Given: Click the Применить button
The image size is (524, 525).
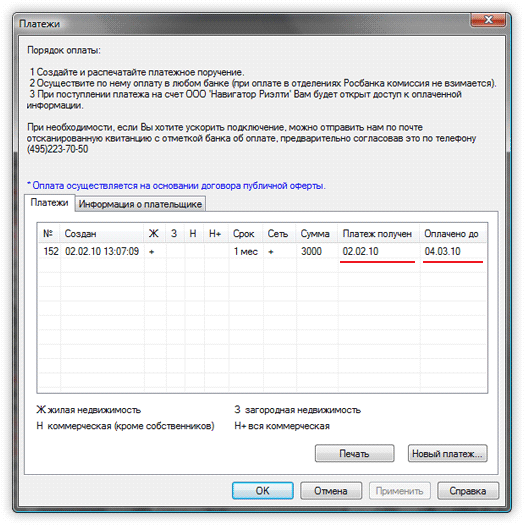Looking at the screenshot, I should tap(399, 491).
